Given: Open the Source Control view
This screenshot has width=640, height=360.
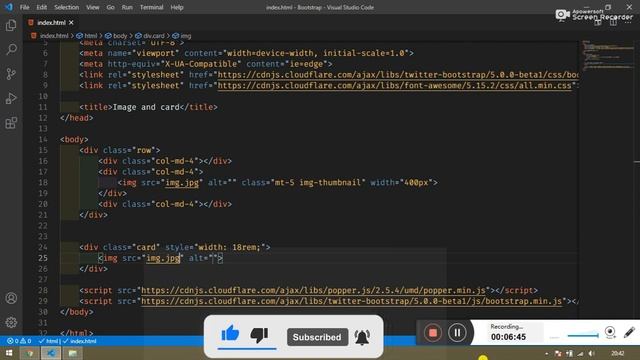Looking at the screenshot, I should (x=11, y=74).
